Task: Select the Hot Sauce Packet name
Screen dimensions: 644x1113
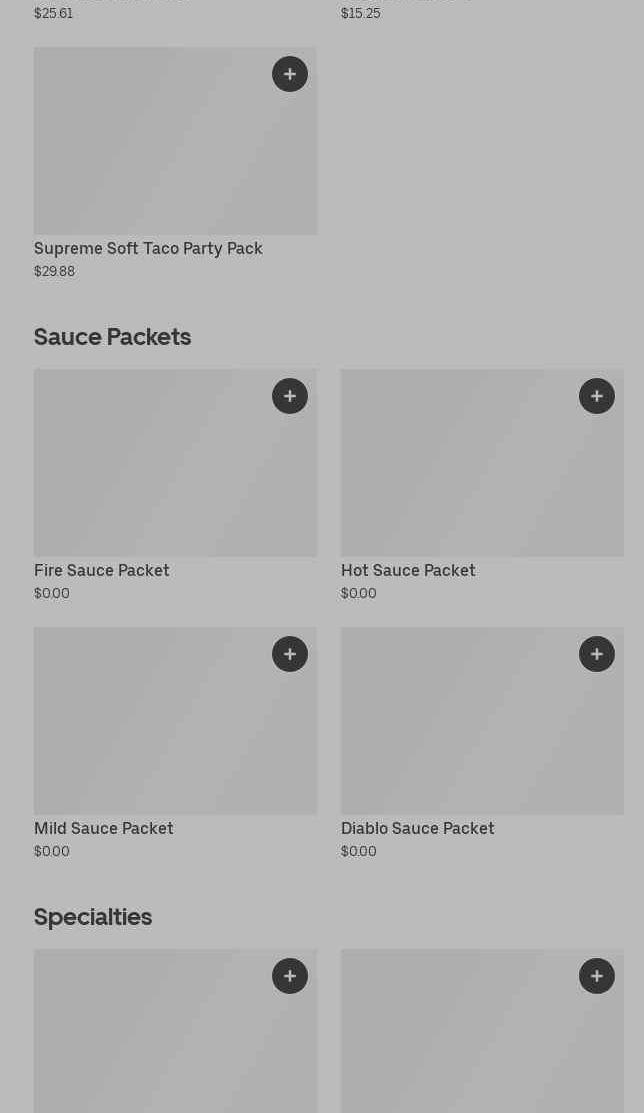Action: pyautogui.click(x=408, y=570)
